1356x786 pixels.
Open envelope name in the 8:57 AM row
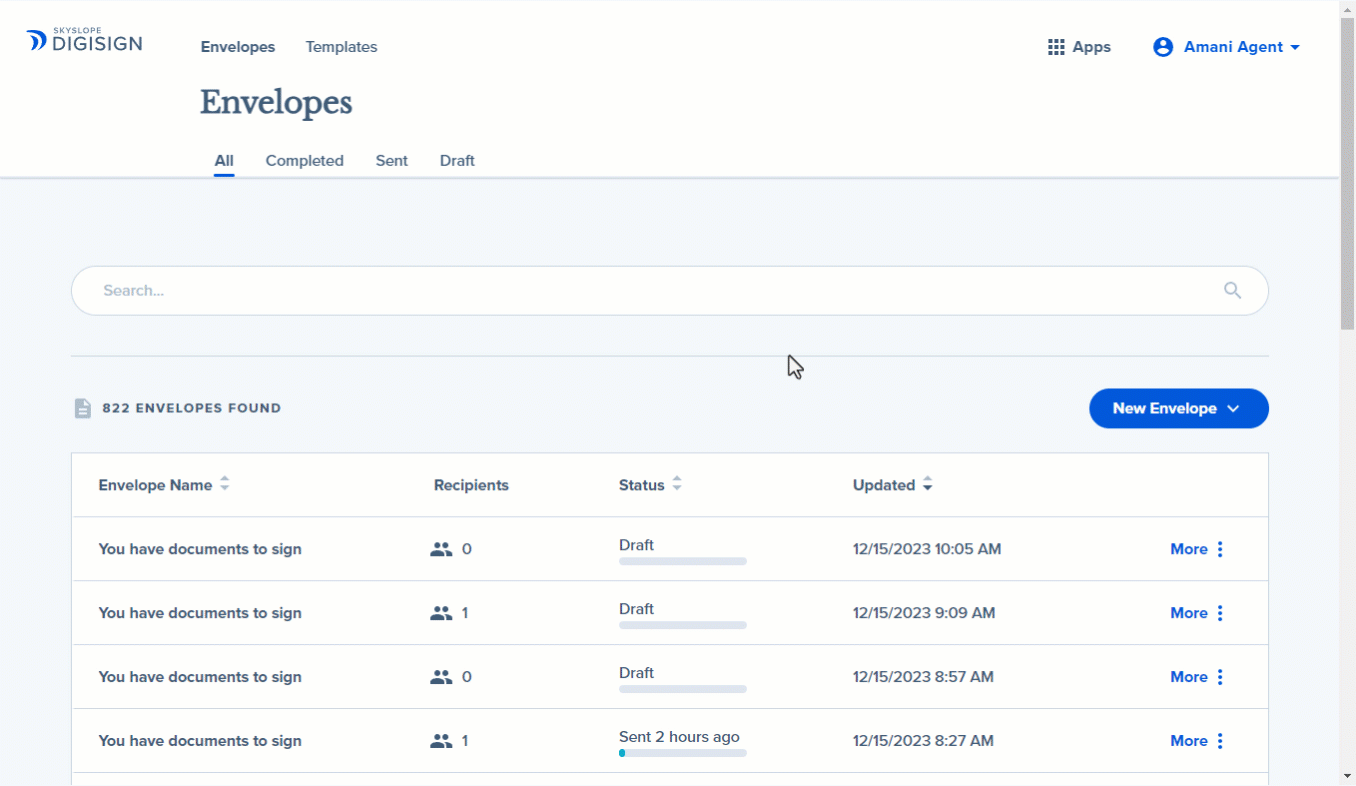pyautogui.click(x=200, y=677)
